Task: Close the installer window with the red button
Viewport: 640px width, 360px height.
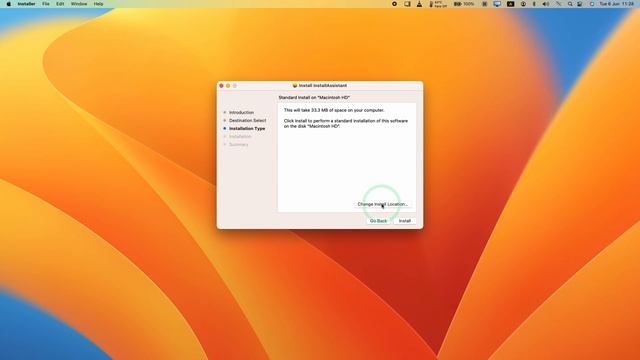Action: coord(221,86)
